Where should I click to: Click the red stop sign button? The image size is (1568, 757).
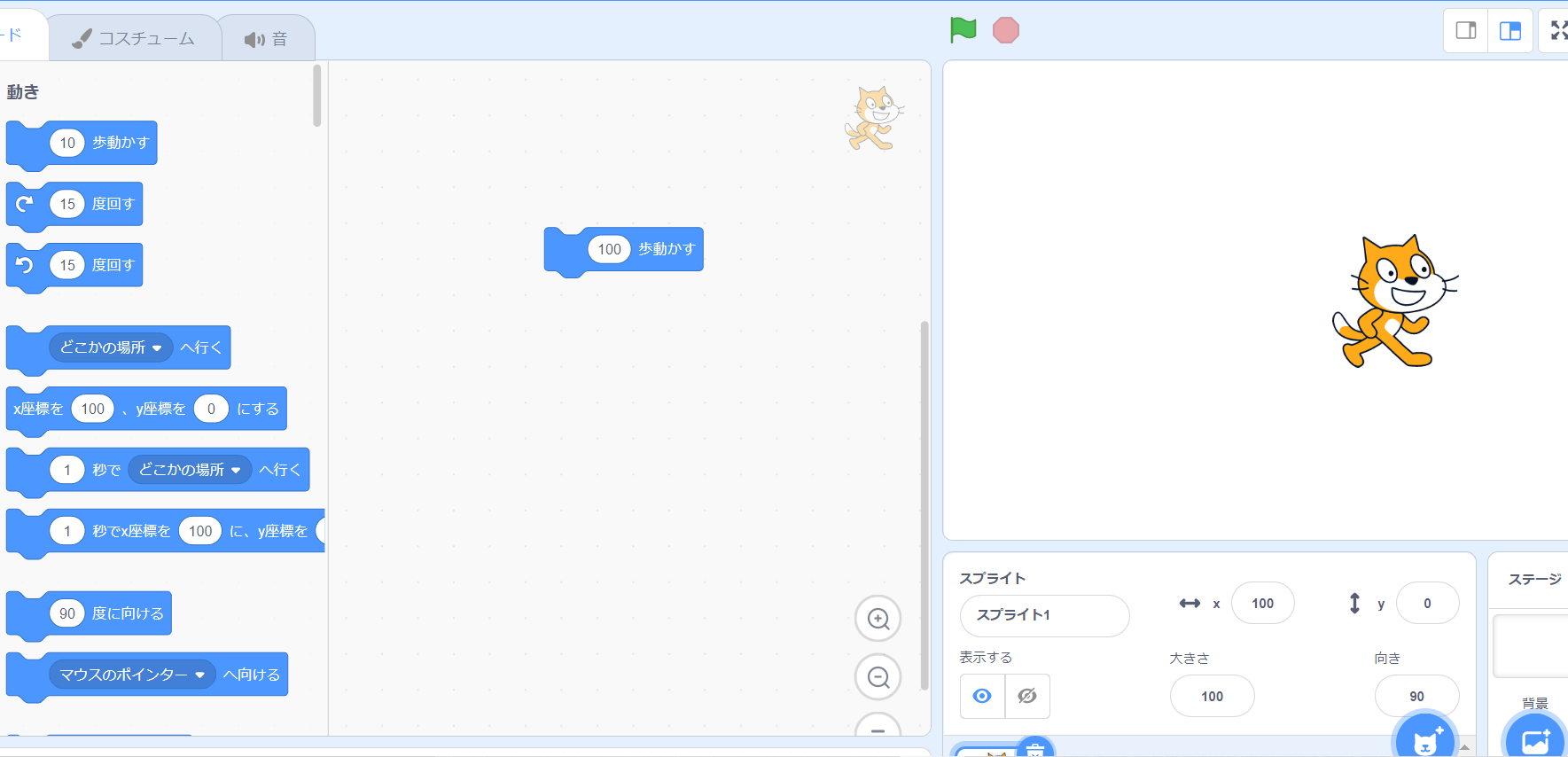[x=1006, y=30]
